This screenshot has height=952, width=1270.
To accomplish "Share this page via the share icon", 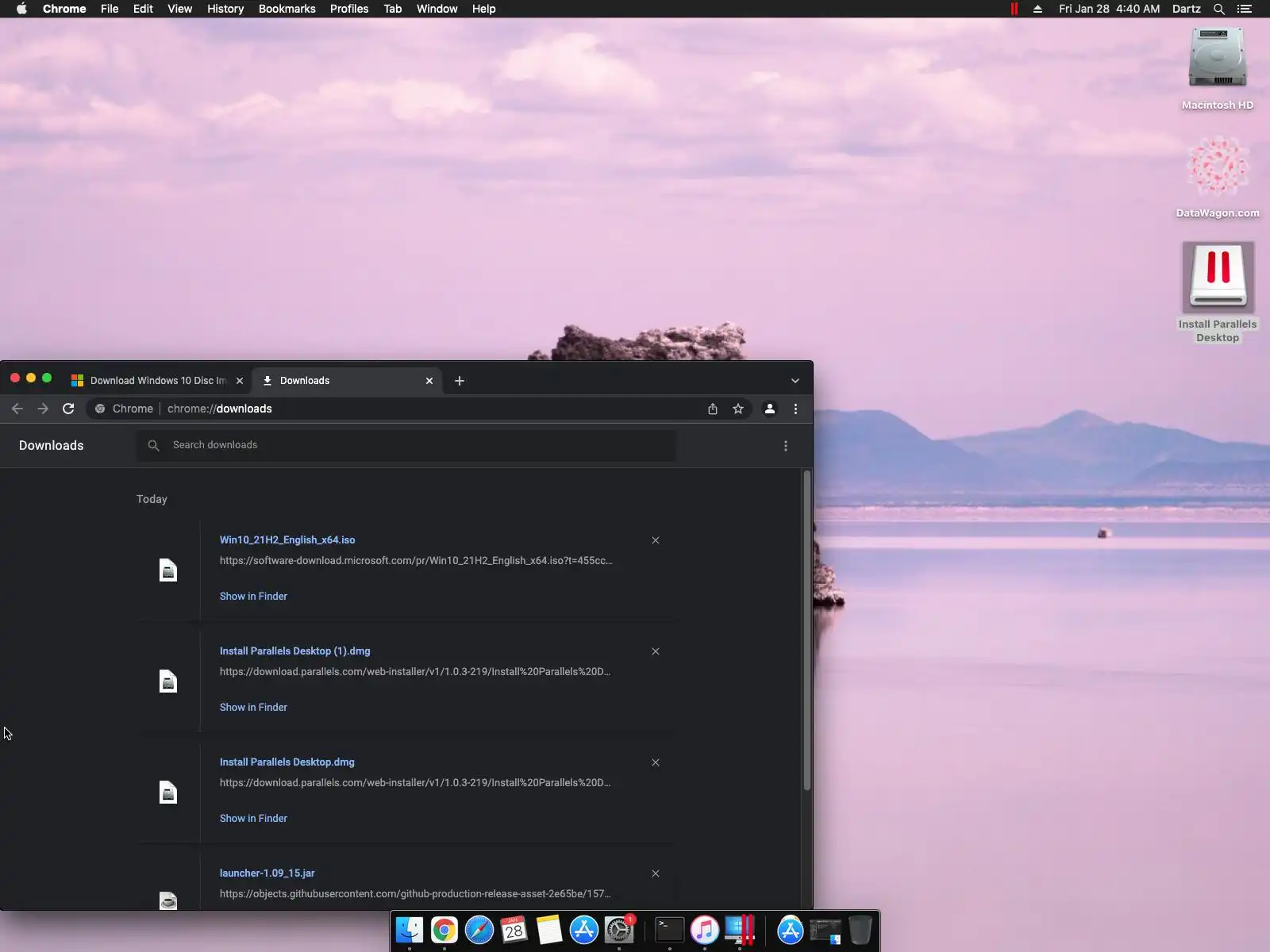I will click(x=713, y=409).
